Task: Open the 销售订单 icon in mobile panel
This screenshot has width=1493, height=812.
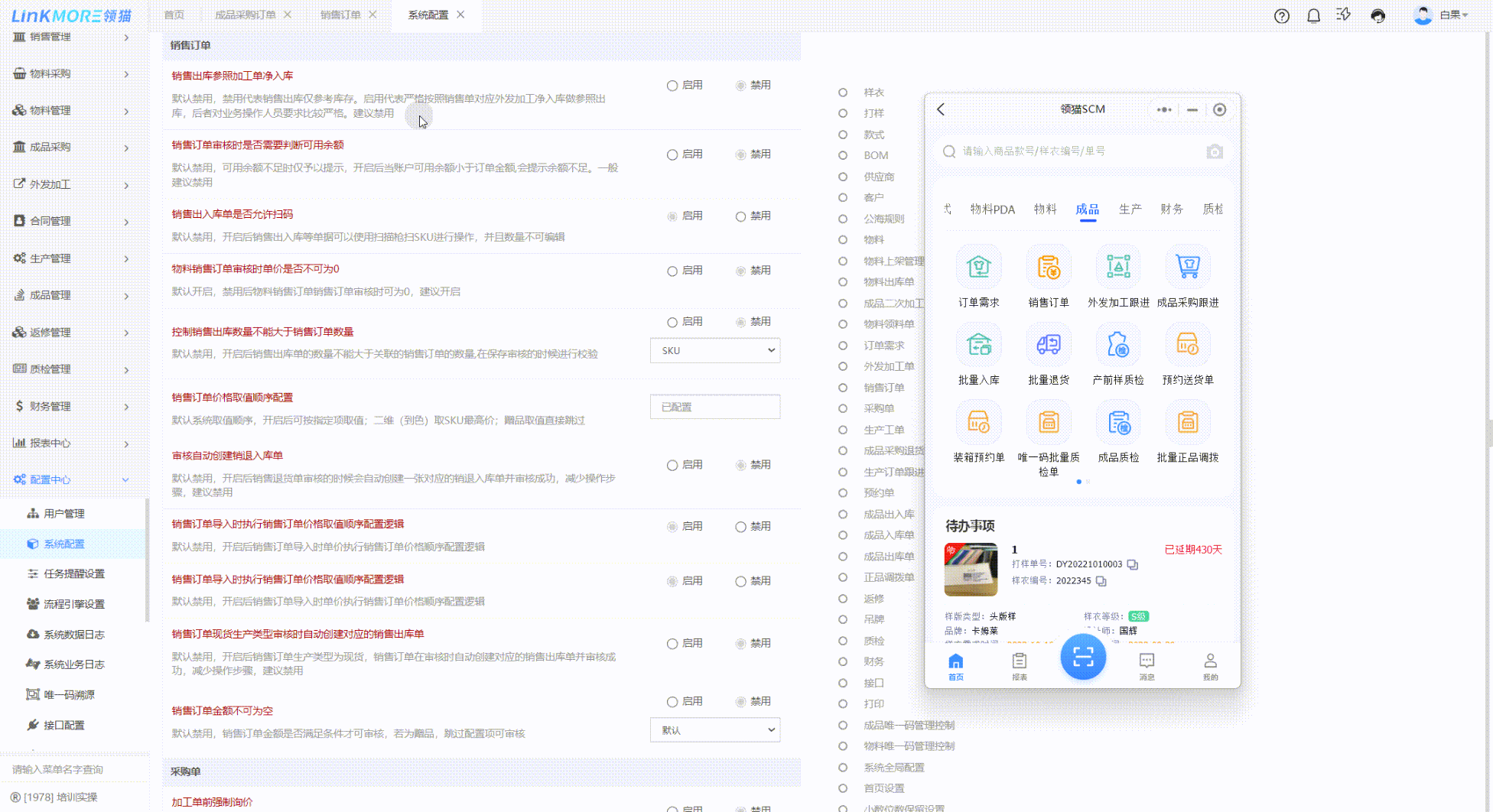Action: [1048, 268]
